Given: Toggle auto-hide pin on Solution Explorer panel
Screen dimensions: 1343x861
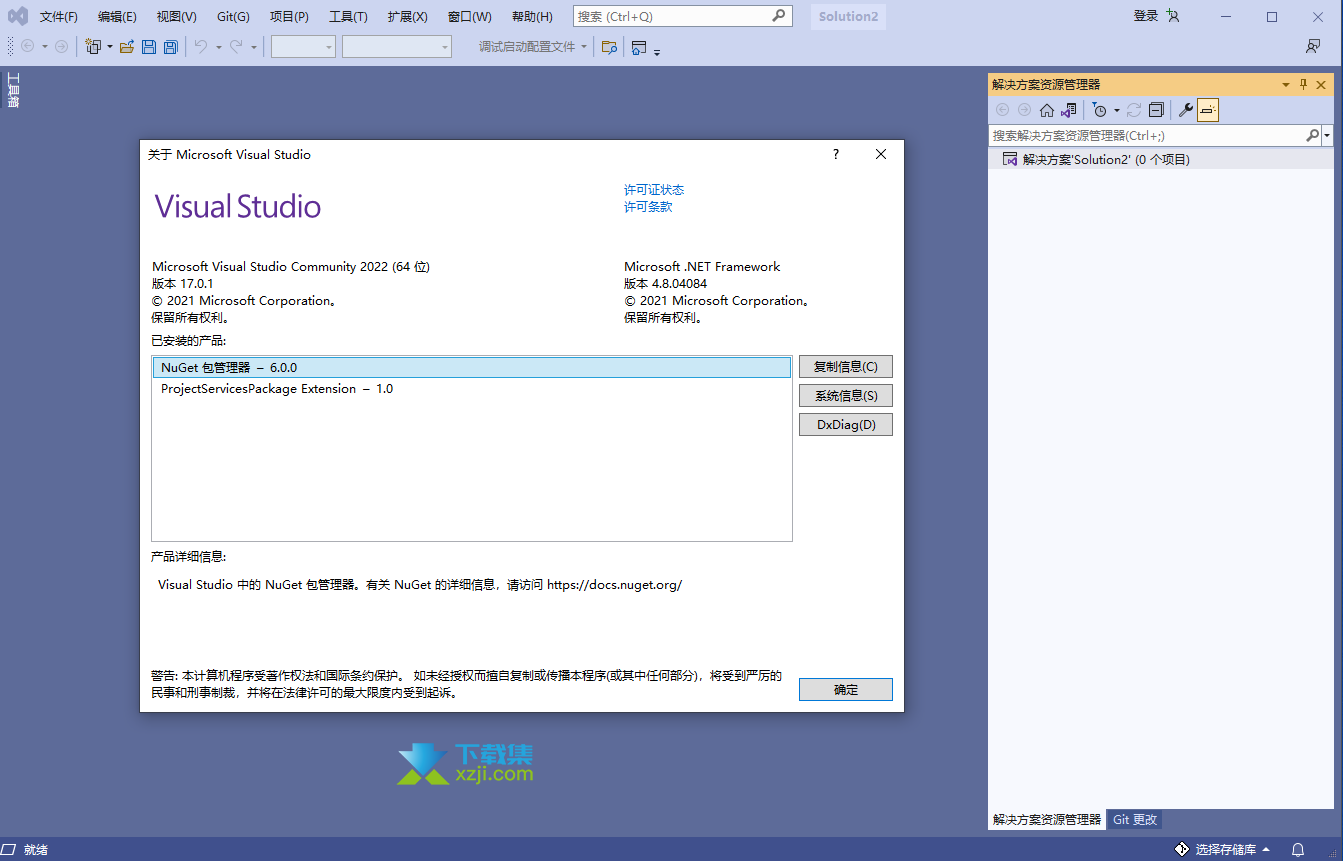Looking at the screenshot, I should pyautogui.click(x=1303, y=85).
